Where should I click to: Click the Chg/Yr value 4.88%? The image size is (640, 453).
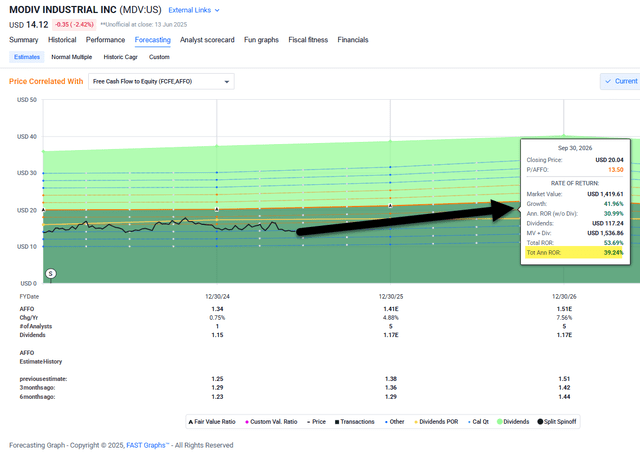(x=391, y=318)
